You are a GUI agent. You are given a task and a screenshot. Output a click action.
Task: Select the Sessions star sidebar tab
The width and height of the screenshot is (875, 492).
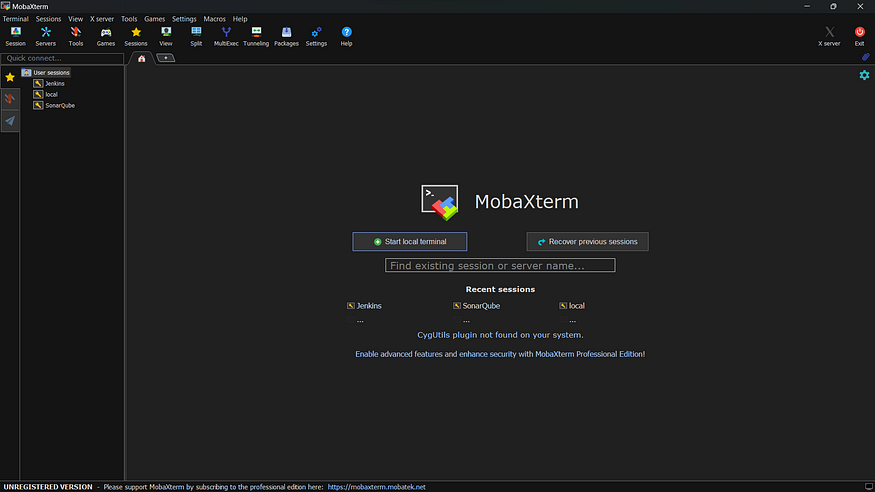(10, 78)
